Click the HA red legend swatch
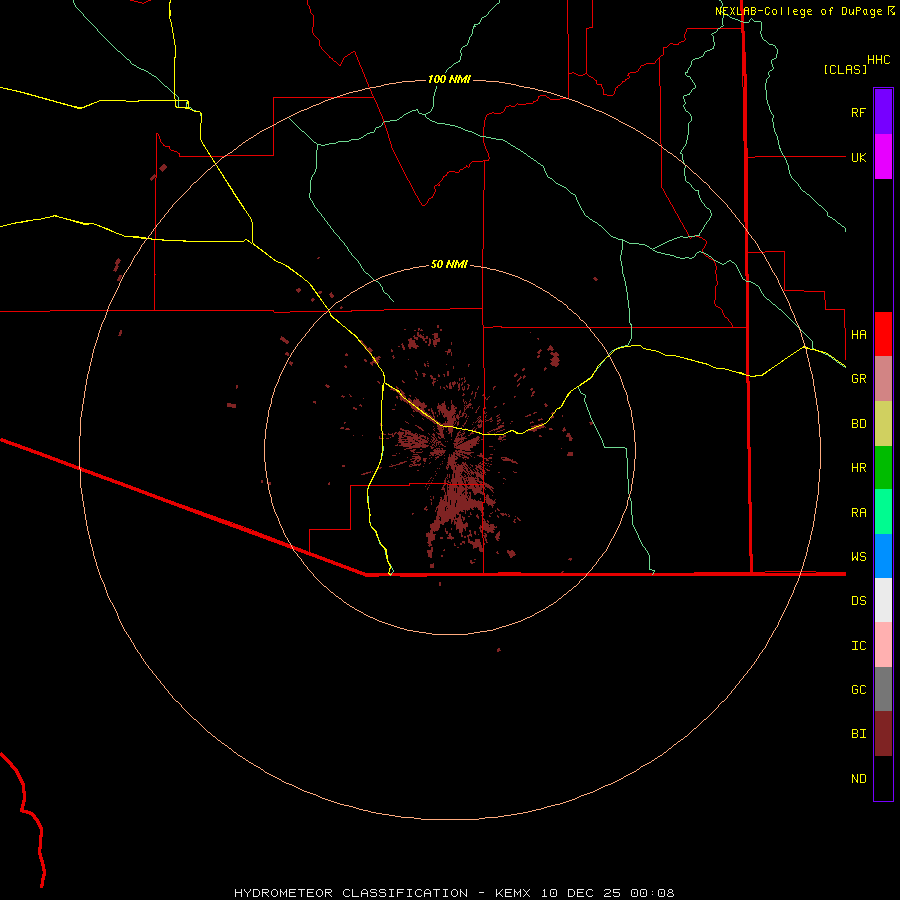The width and height of the screenshot is (900, 900). [883, 334]
